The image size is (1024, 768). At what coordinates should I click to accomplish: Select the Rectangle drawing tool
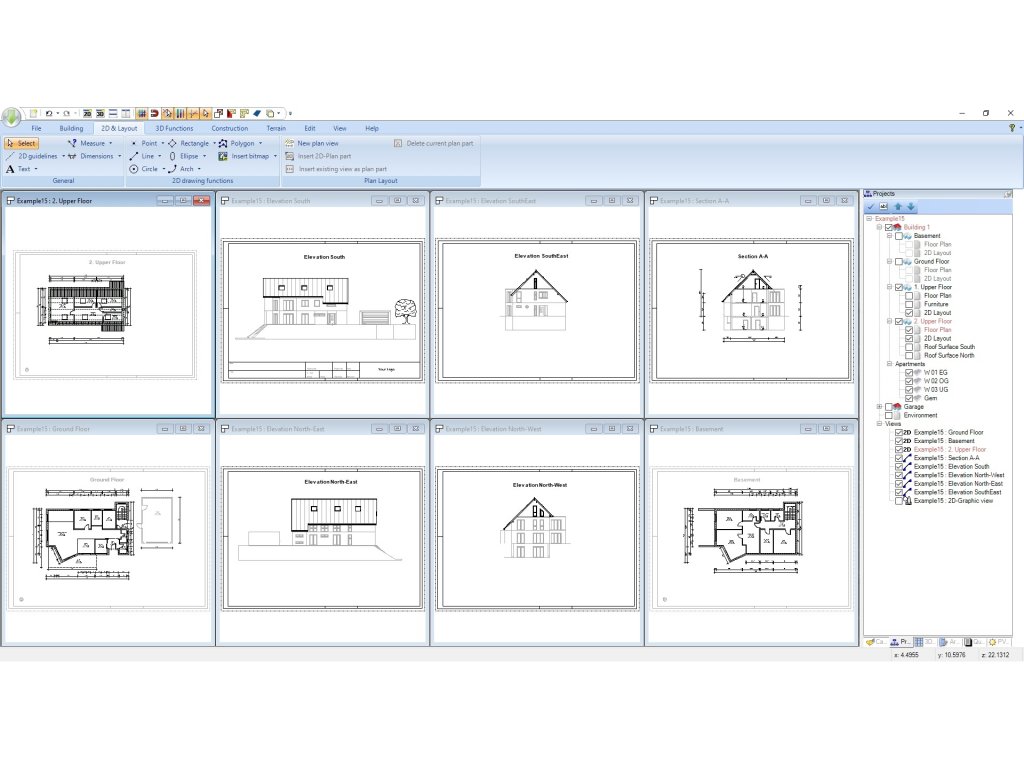(x=188, y=143)
